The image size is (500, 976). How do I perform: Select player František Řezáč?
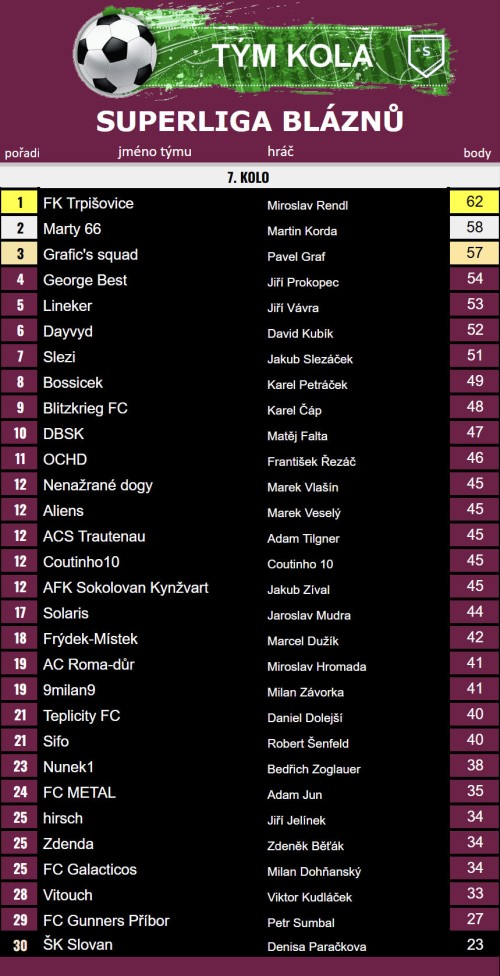point(311,462)
